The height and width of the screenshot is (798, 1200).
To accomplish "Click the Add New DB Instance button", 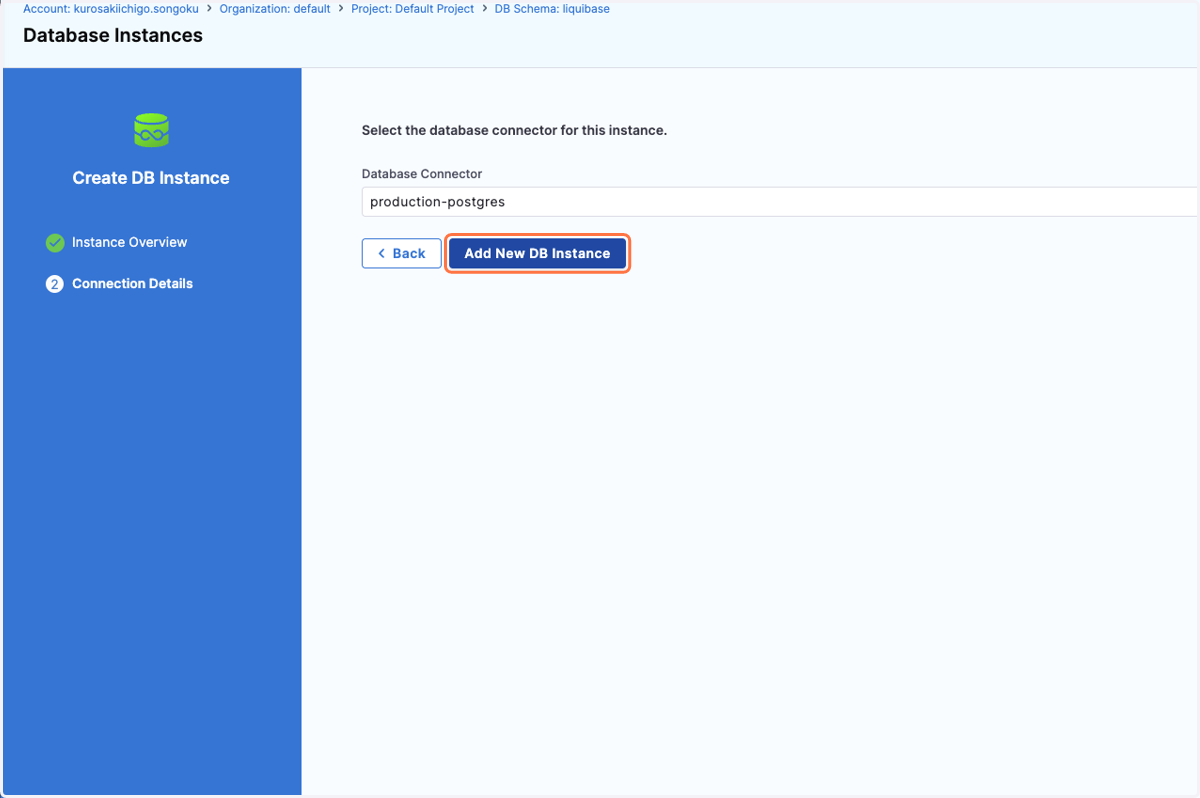I will click(537, 253).
